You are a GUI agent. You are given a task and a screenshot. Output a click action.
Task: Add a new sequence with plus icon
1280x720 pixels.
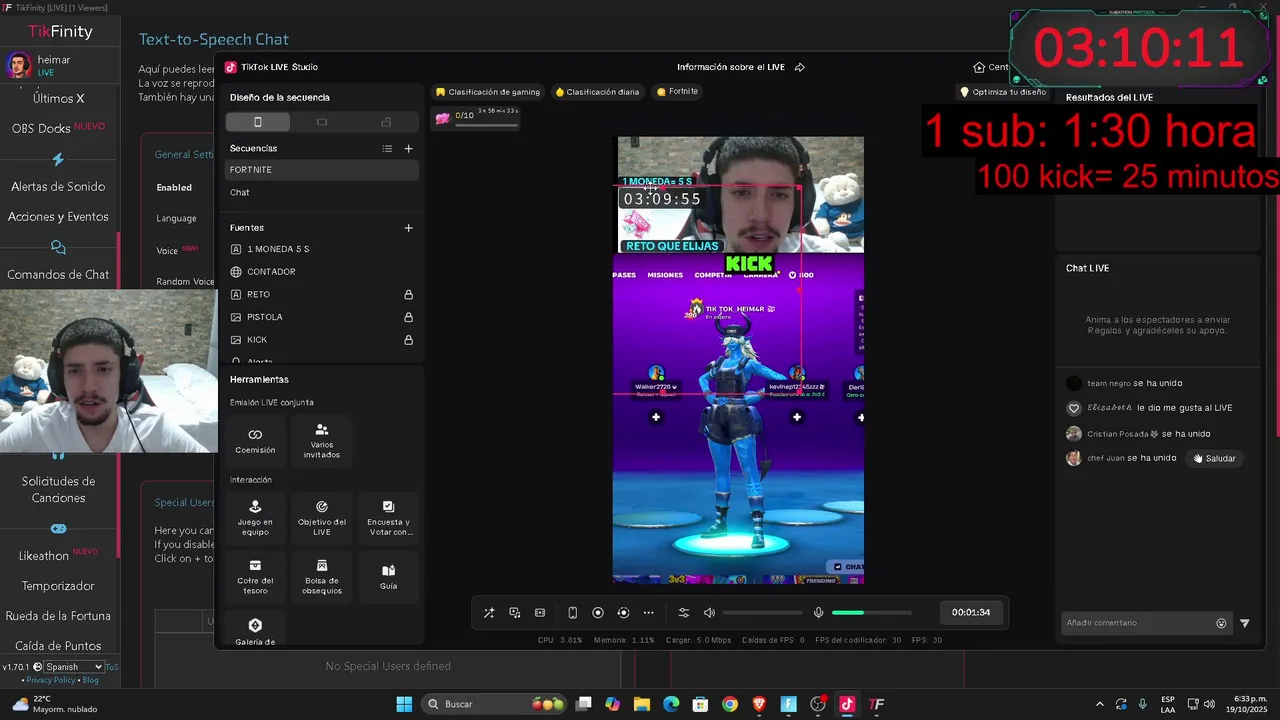408,149
